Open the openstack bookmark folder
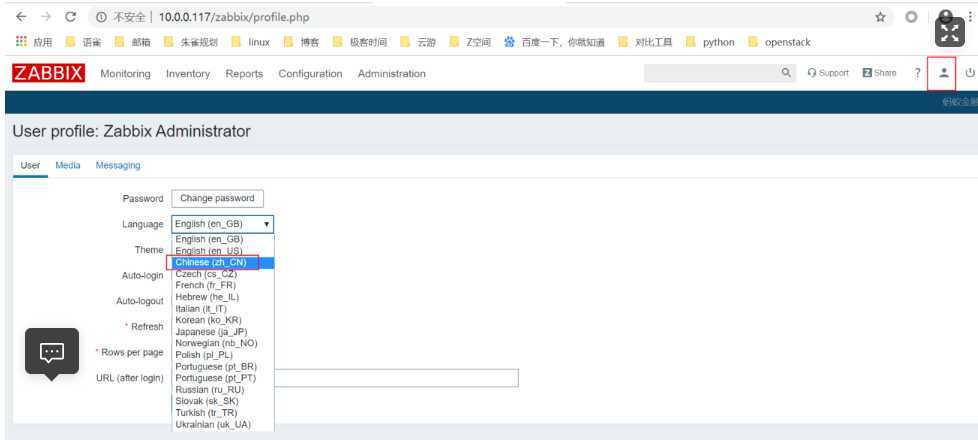 780,42
